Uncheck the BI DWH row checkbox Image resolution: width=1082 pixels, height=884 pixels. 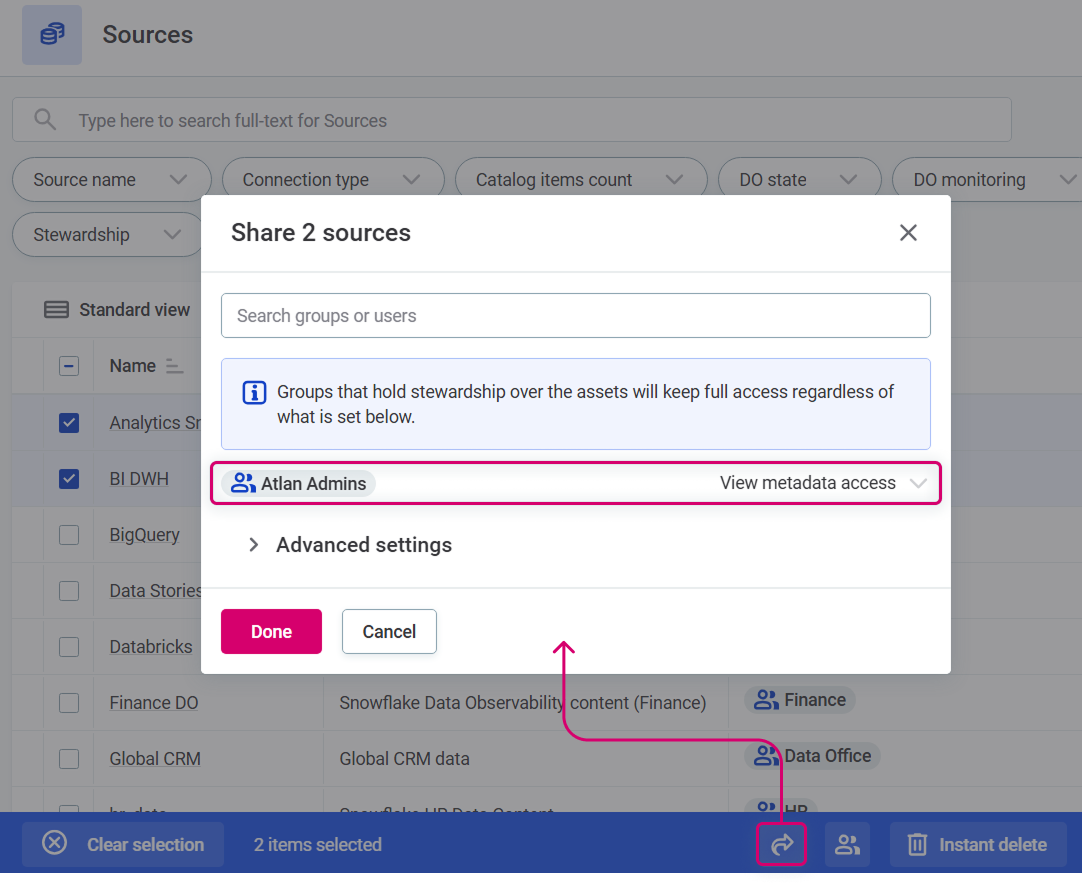pyautogui.click(x=68, y=478)
